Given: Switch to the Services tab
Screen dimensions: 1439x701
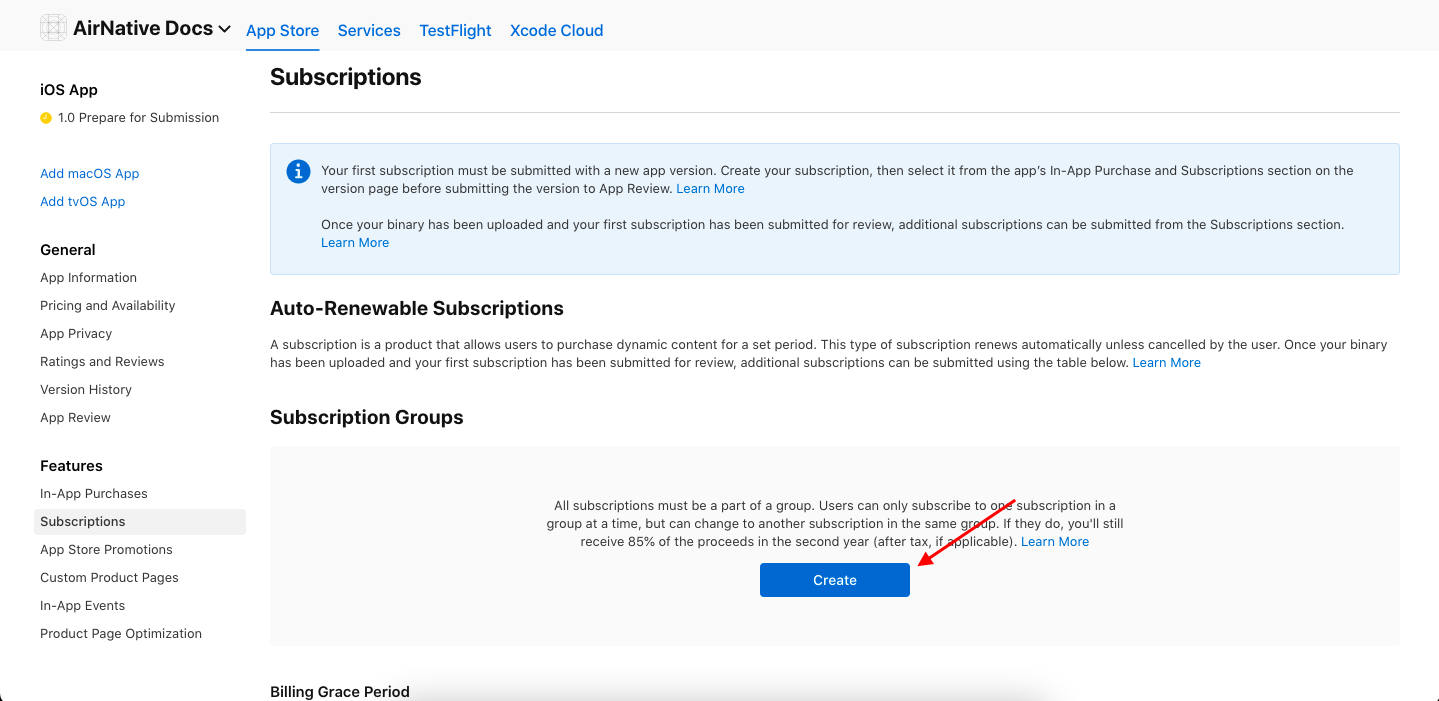Looking at the screenshot, I should click(x=369, y=31).
